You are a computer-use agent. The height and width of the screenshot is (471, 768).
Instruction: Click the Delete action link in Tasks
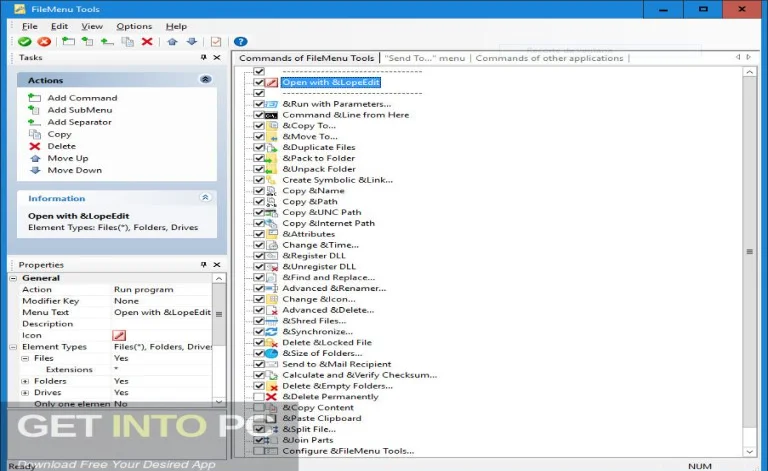(62, 146)
